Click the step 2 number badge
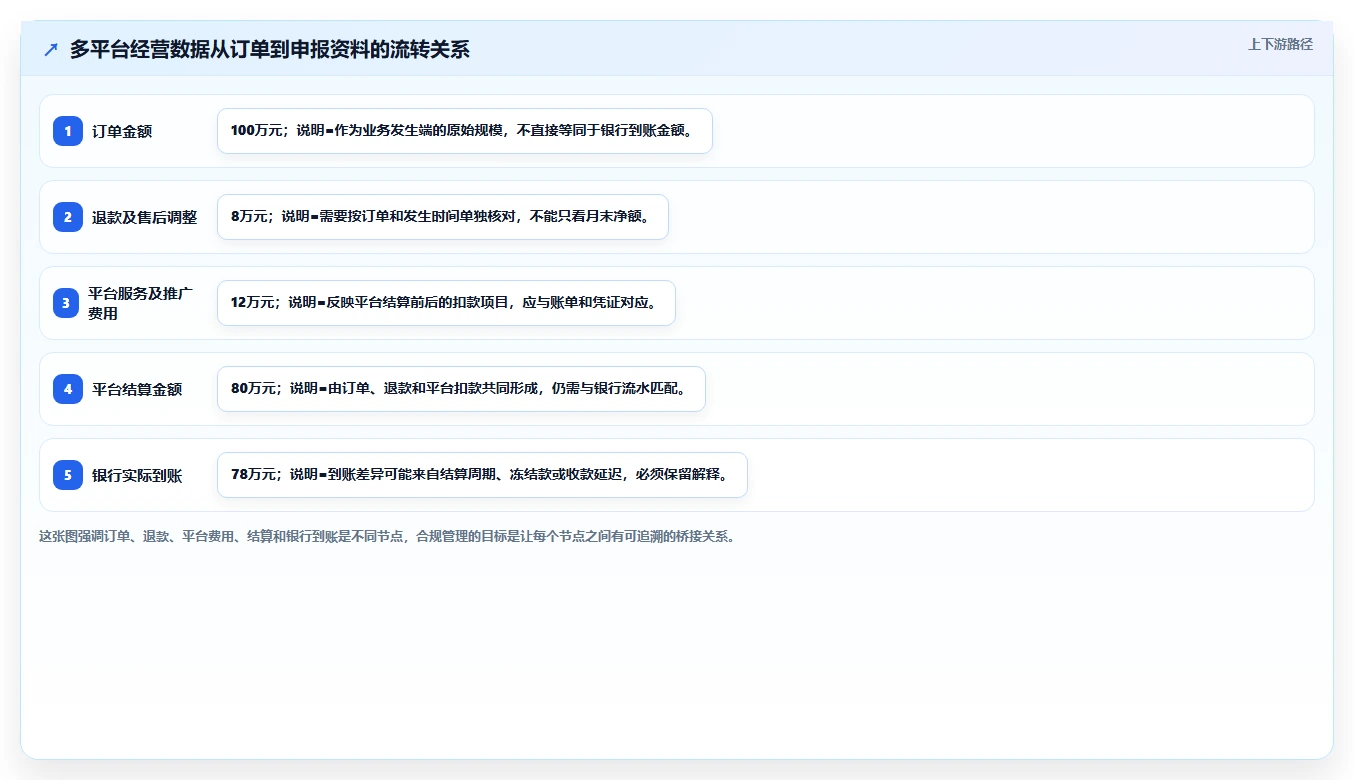 pyautogui.click(x=68, y=217)
